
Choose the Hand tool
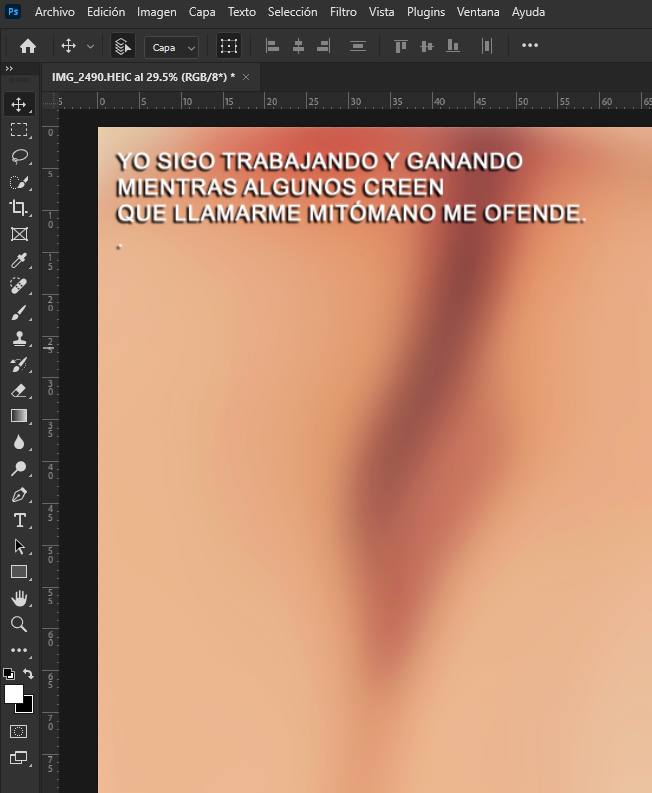pyautogui.click(x=19, y=598)
